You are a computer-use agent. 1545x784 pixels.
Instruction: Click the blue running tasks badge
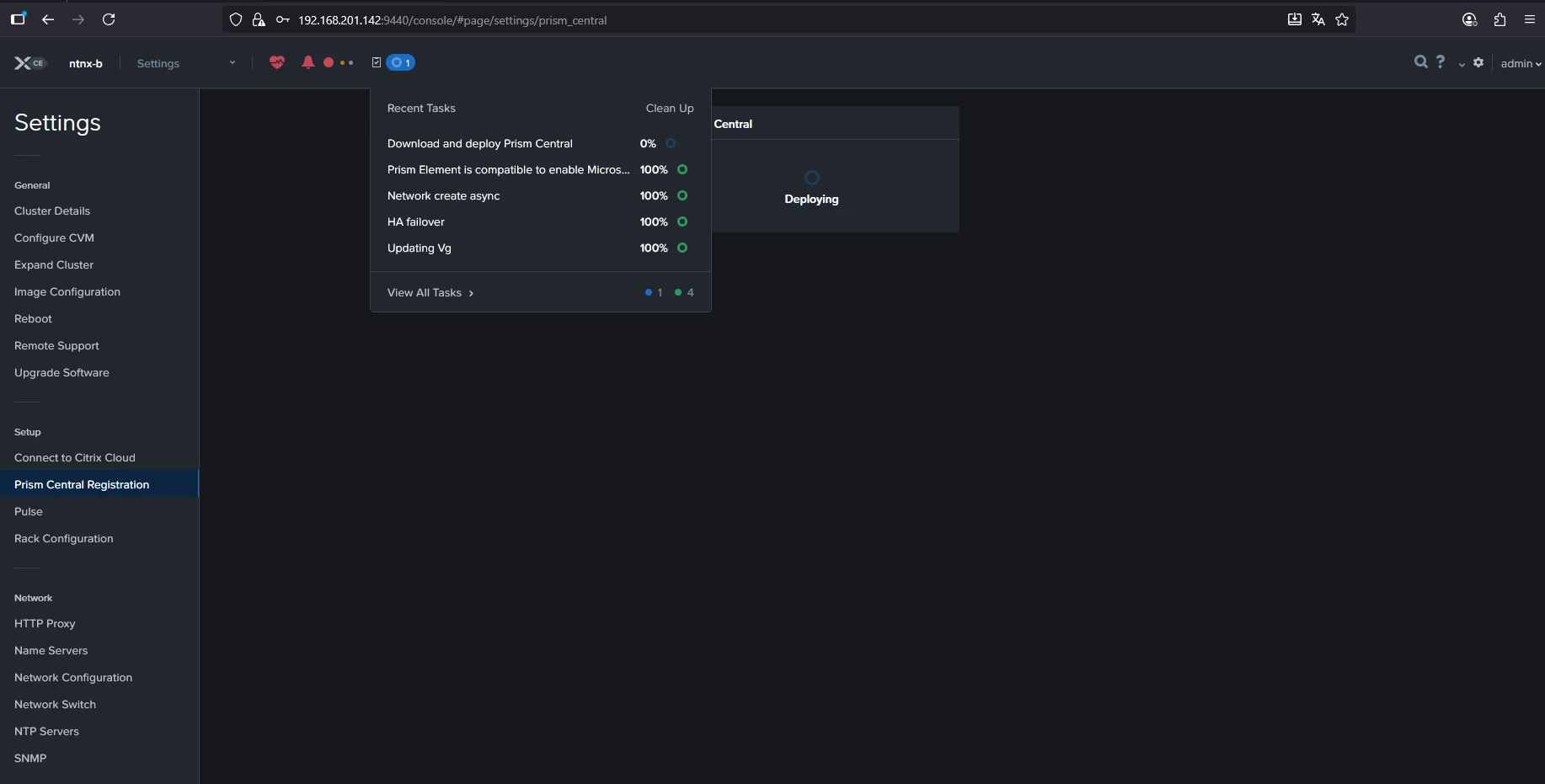pyautogui.click(x=401, y=62)
